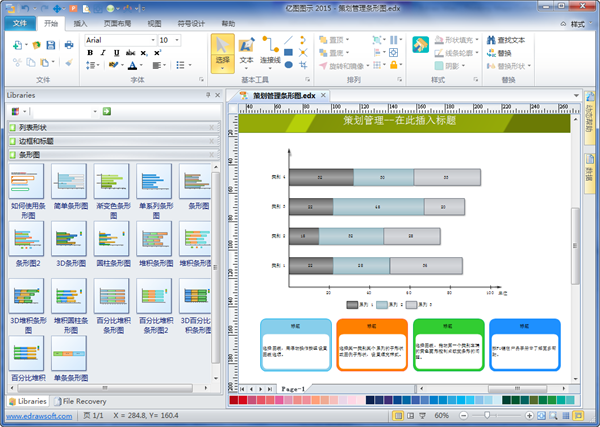Switch to the 插入 ribbon tab

81,21
